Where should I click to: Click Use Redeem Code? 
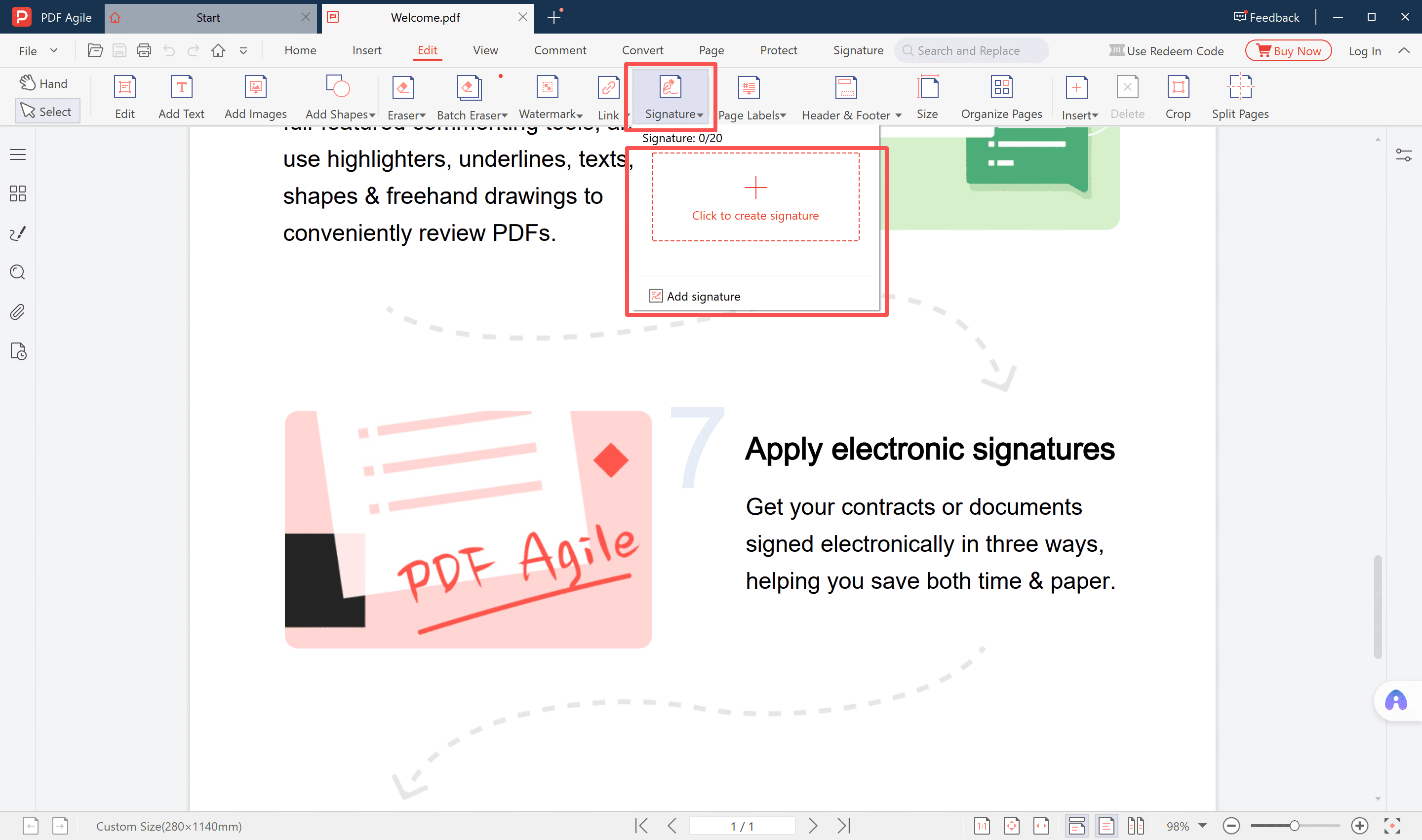(1167, 51)
